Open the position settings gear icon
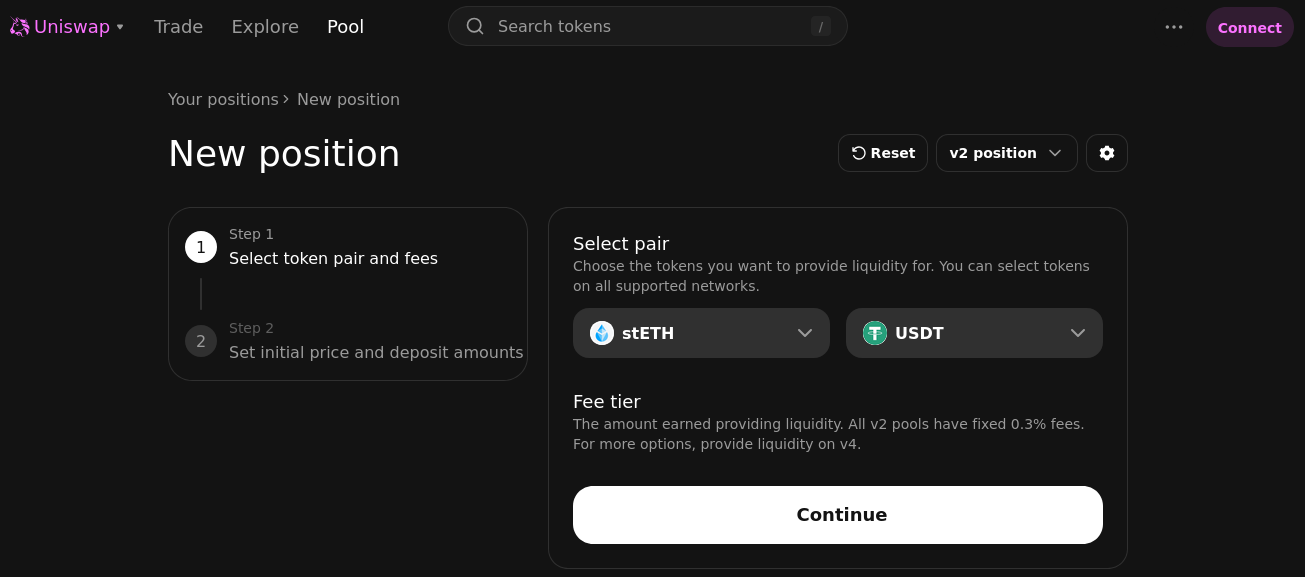This screenshot has height=577, width=1305. (1107, 153)
